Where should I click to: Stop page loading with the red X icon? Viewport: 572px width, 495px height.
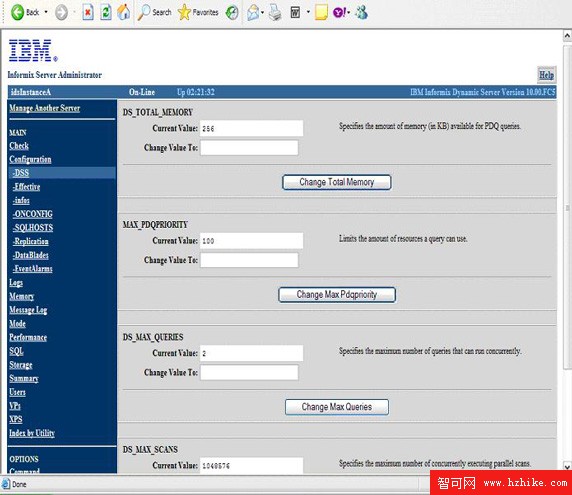pyautogui.click(x=88, y=12)
